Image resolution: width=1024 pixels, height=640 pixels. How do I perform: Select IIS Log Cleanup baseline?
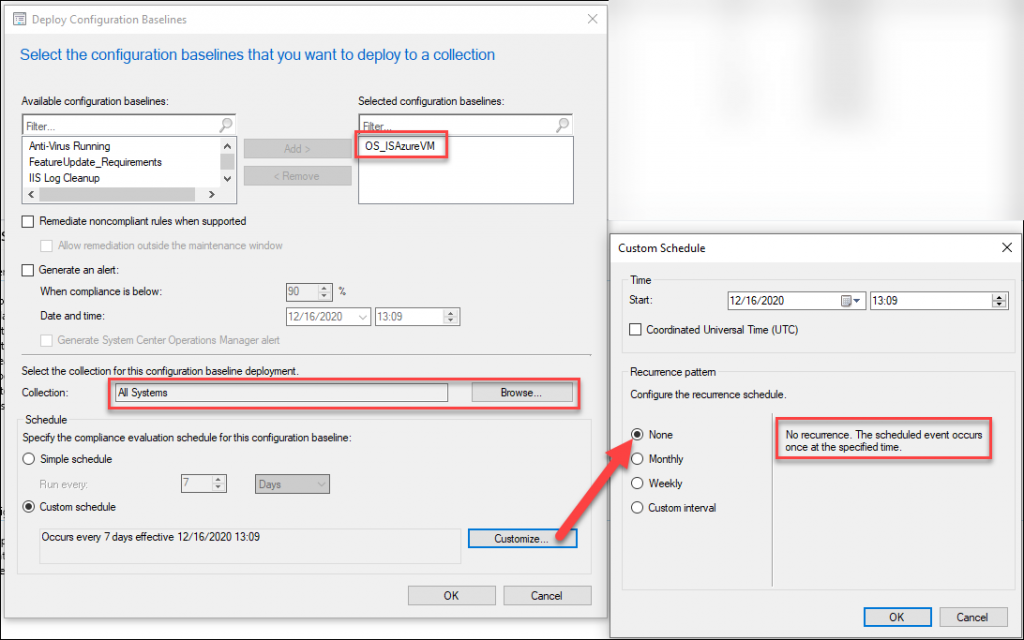coord(64,178)
